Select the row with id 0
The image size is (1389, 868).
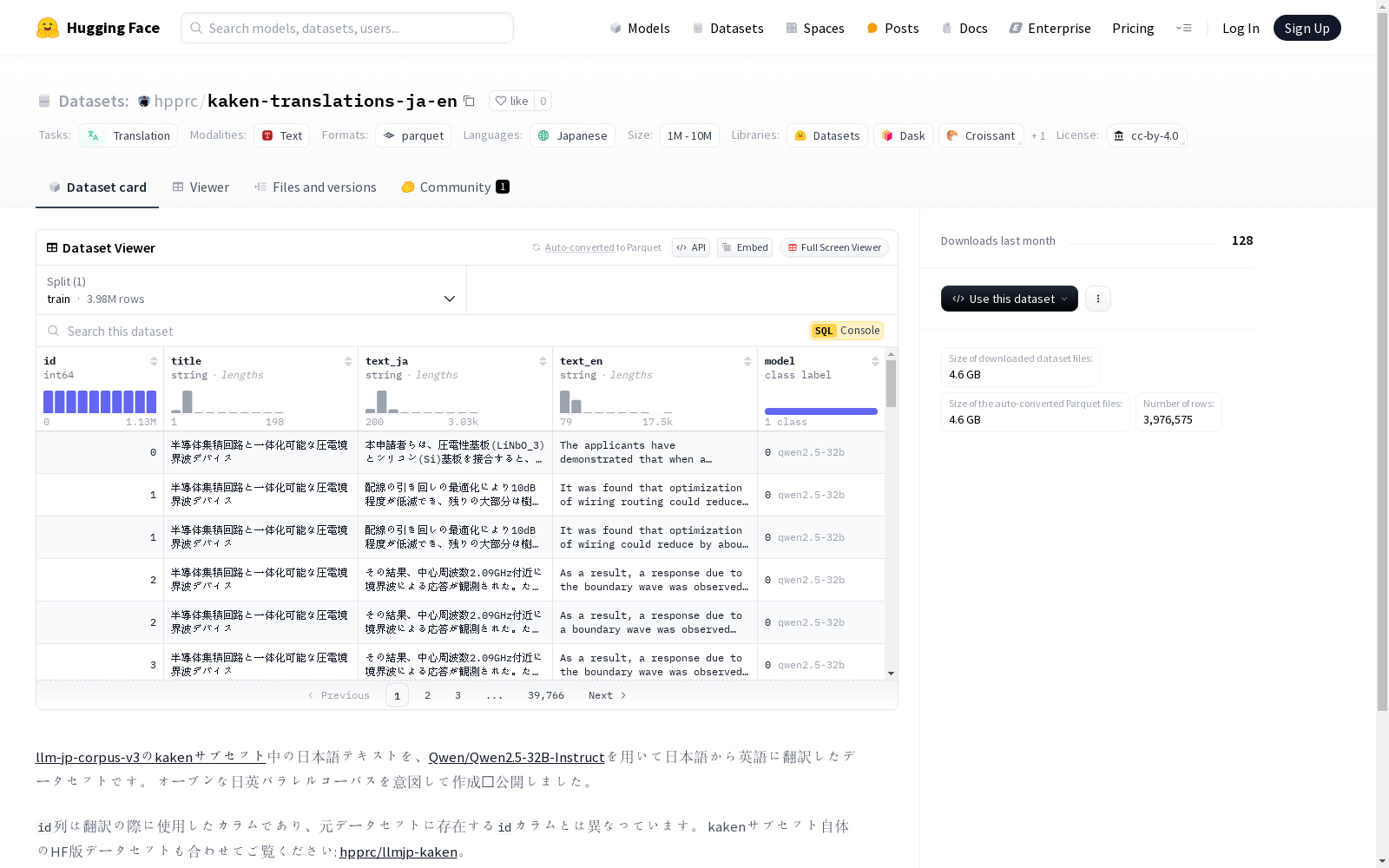[x=460, y=452]
